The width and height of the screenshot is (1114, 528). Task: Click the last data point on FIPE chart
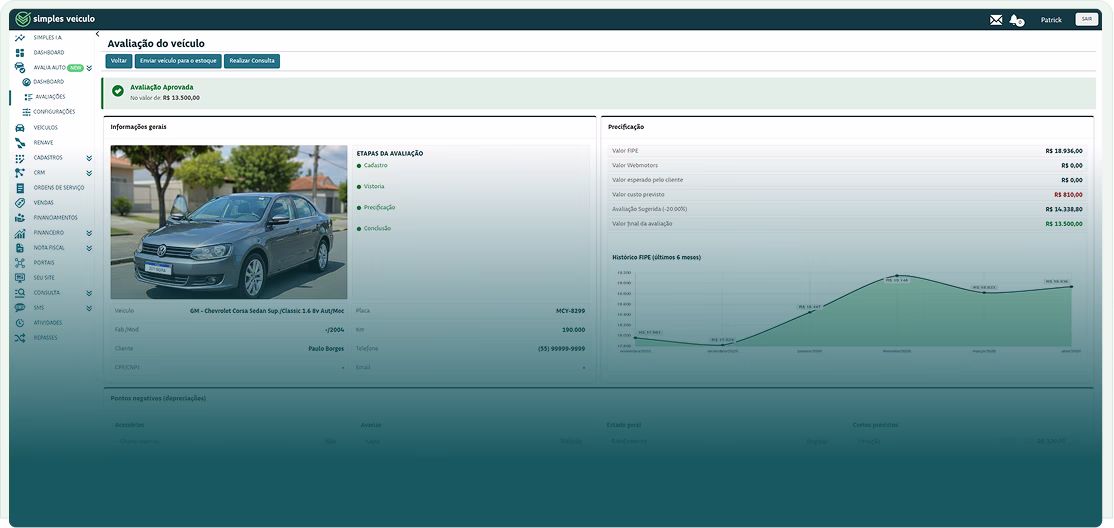point(1071,286)
